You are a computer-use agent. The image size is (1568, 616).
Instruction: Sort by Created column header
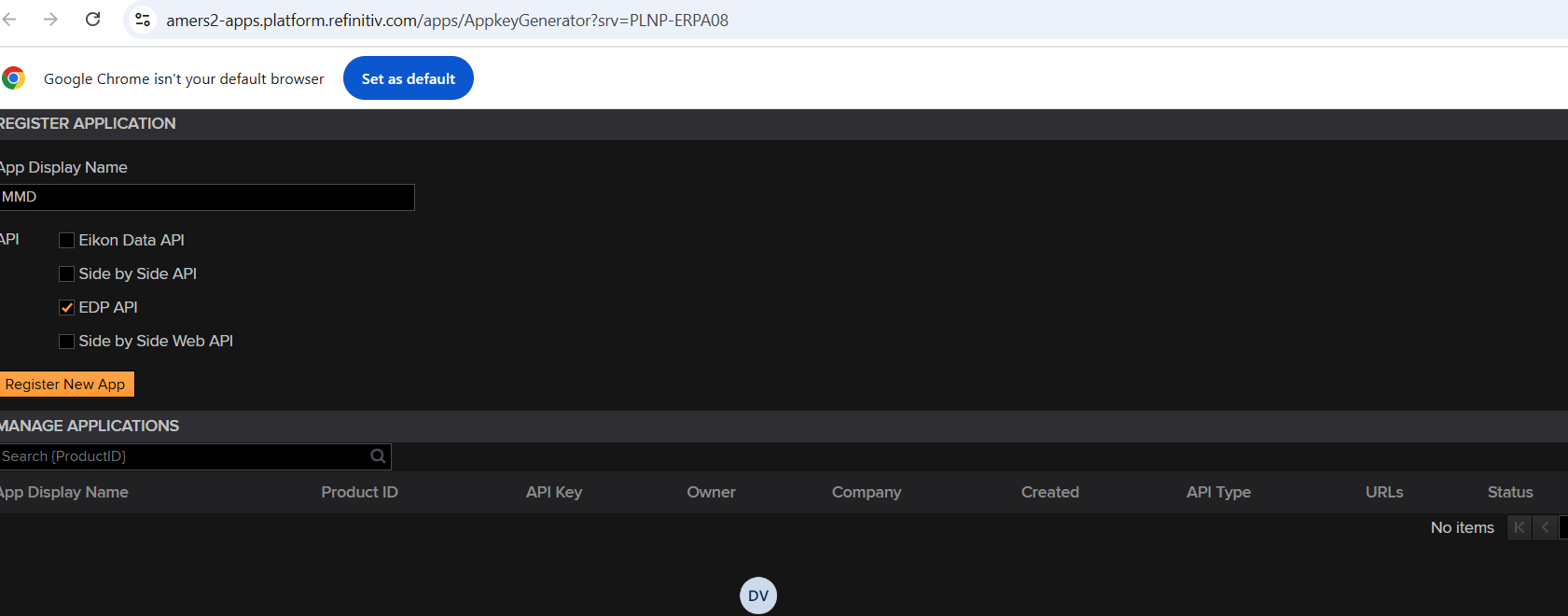tap(1049, 492)
